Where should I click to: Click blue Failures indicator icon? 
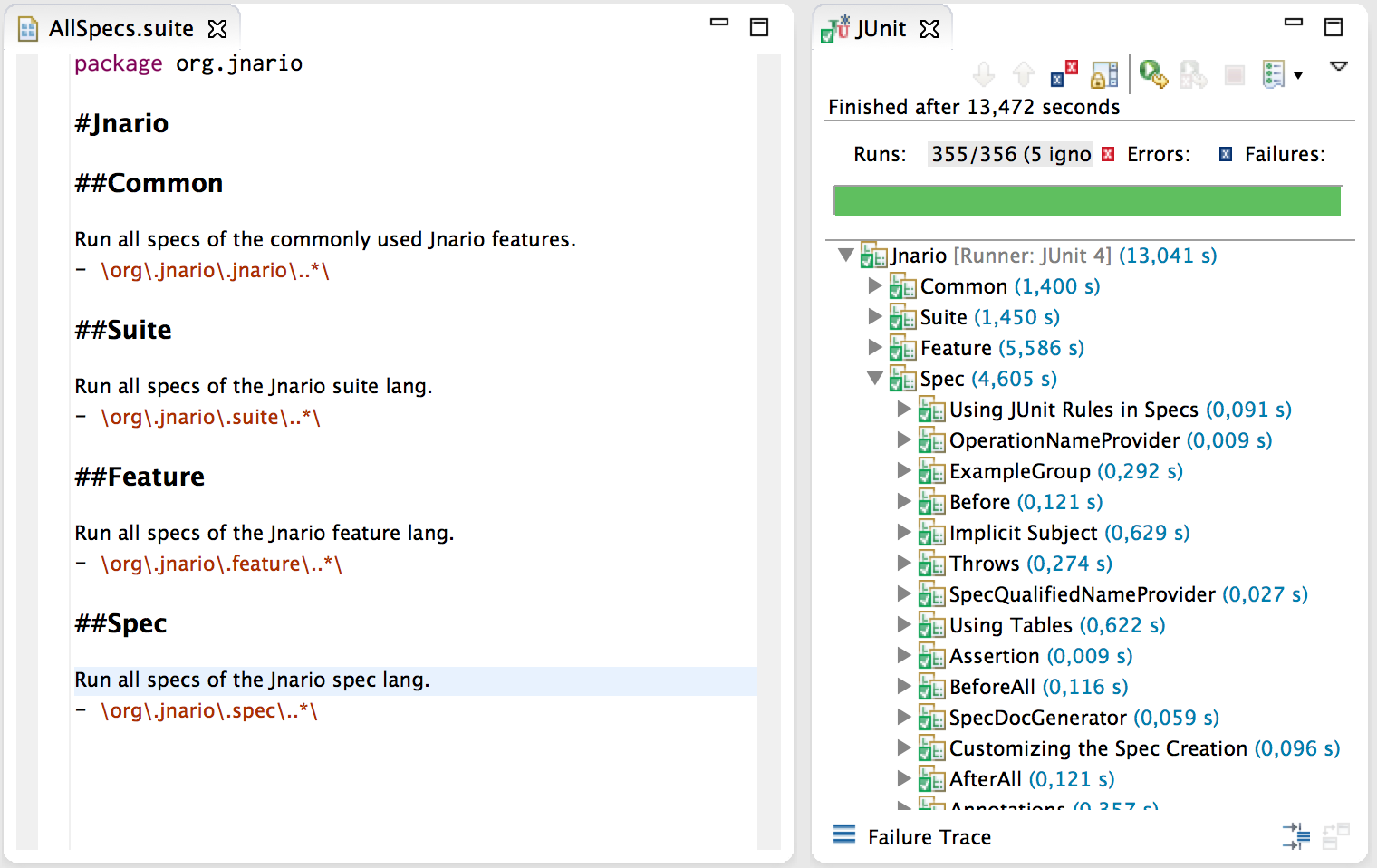point(1226,154)
